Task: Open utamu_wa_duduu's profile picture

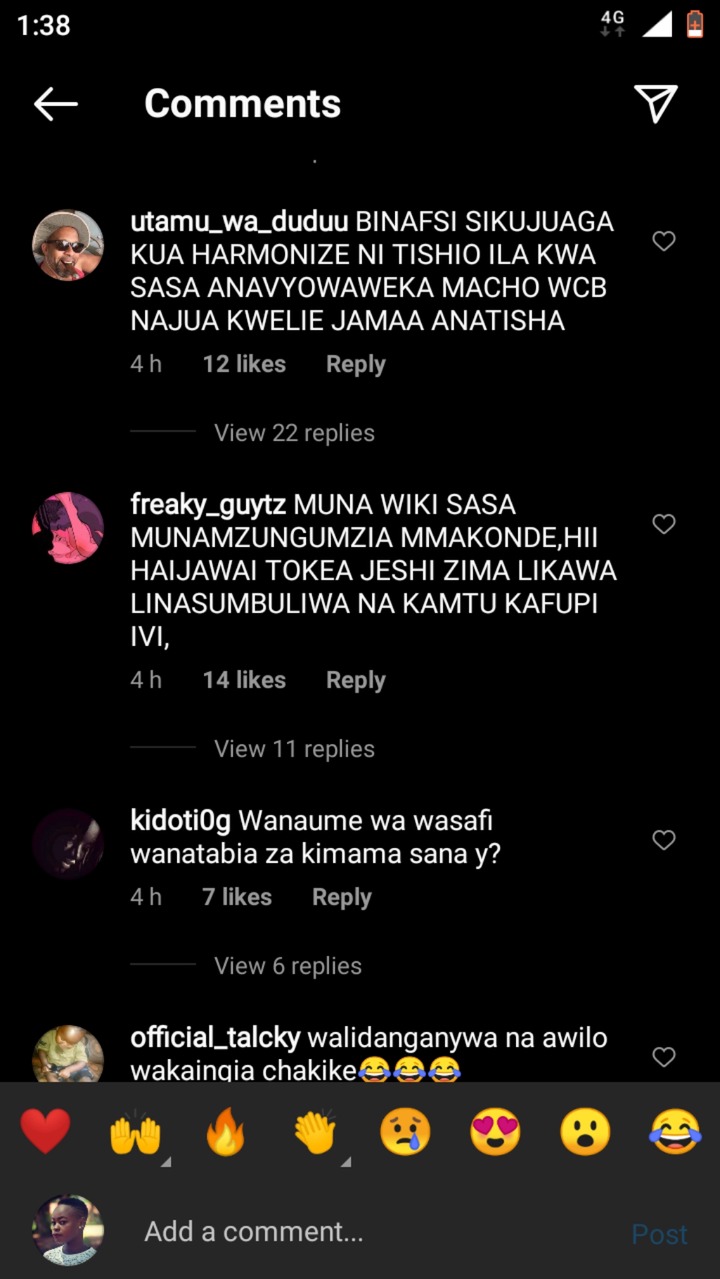Action: click(x=68, y=245)
